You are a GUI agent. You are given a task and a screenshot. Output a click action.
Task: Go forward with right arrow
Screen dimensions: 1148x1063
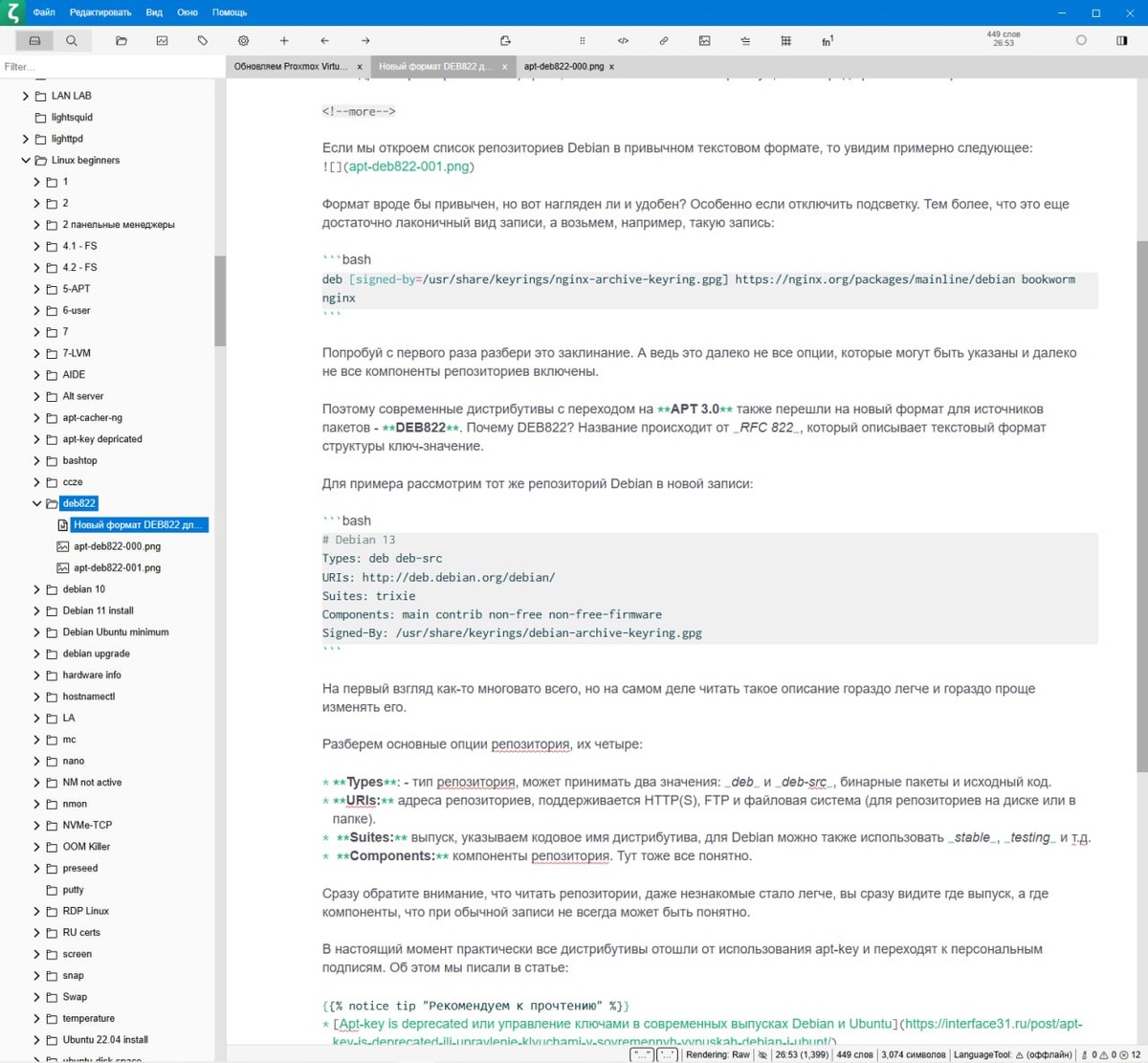point(365,40)
